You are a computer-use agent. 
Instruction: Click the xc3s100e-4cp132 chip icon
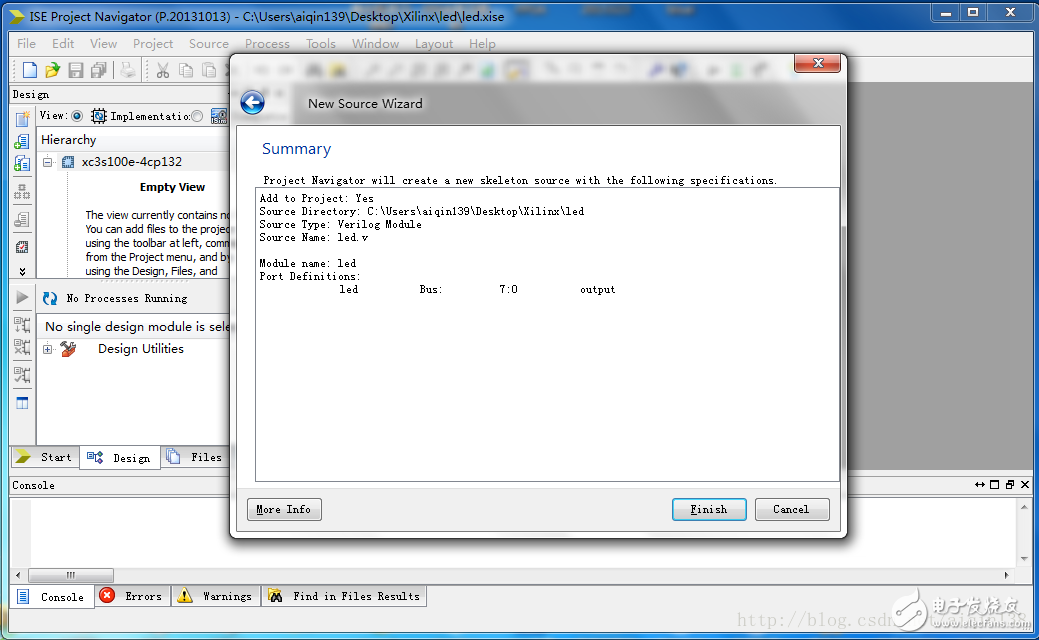coord(68,162)
